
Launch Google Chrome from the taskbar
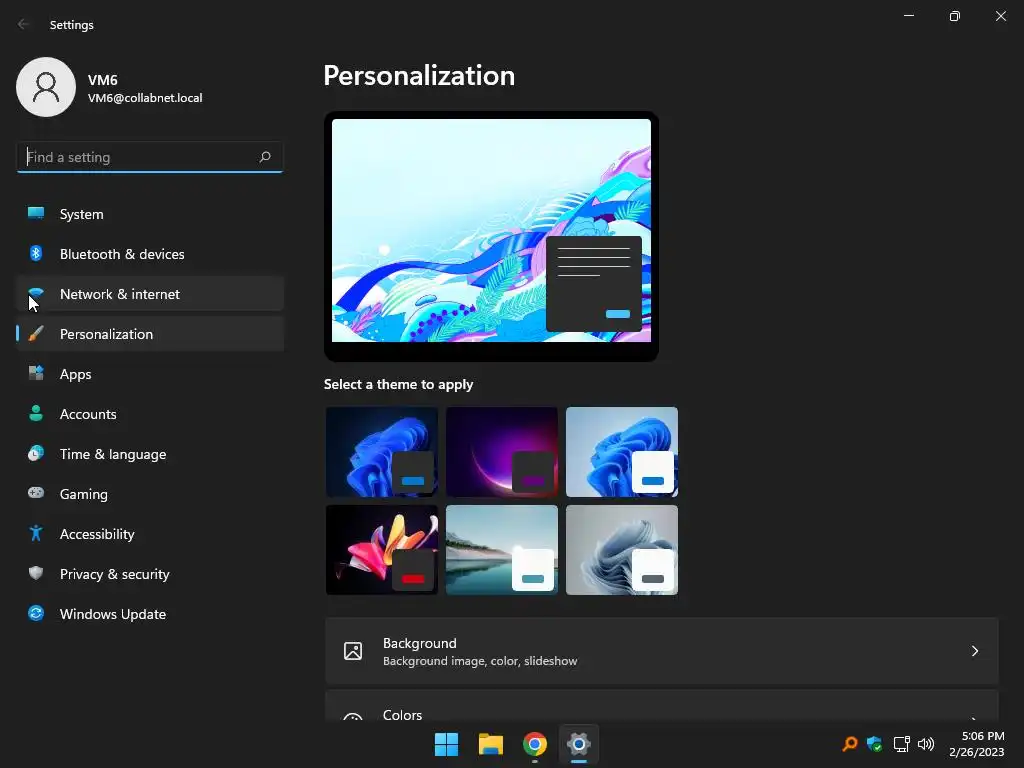point(535,744)
